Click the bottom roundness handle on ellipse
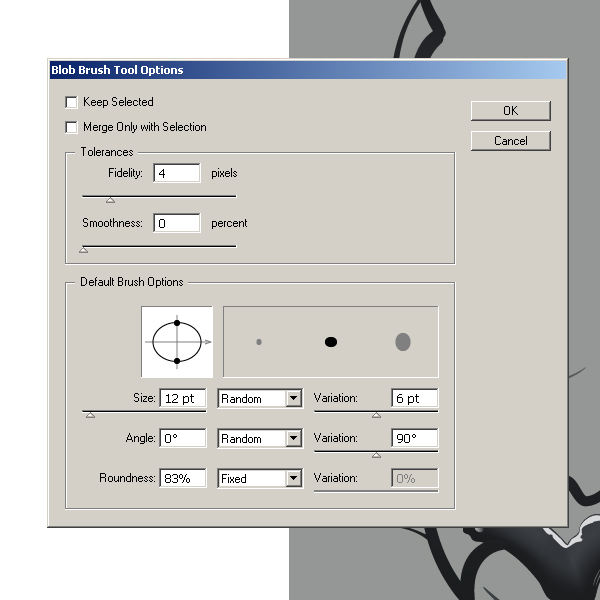 click(177, 361)
